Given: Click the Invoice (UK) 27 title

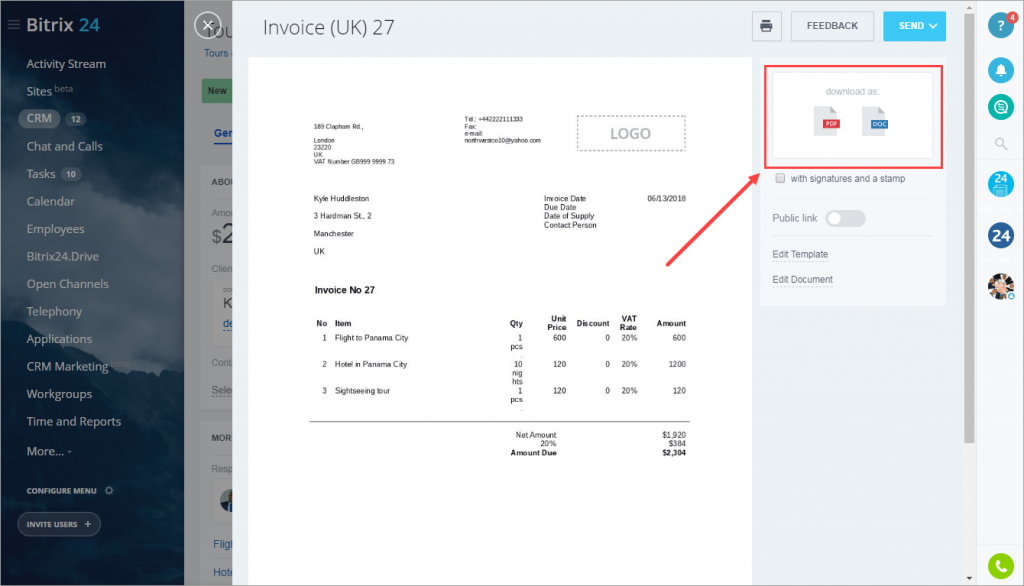Looking at the screenshot, I should 328,27.
